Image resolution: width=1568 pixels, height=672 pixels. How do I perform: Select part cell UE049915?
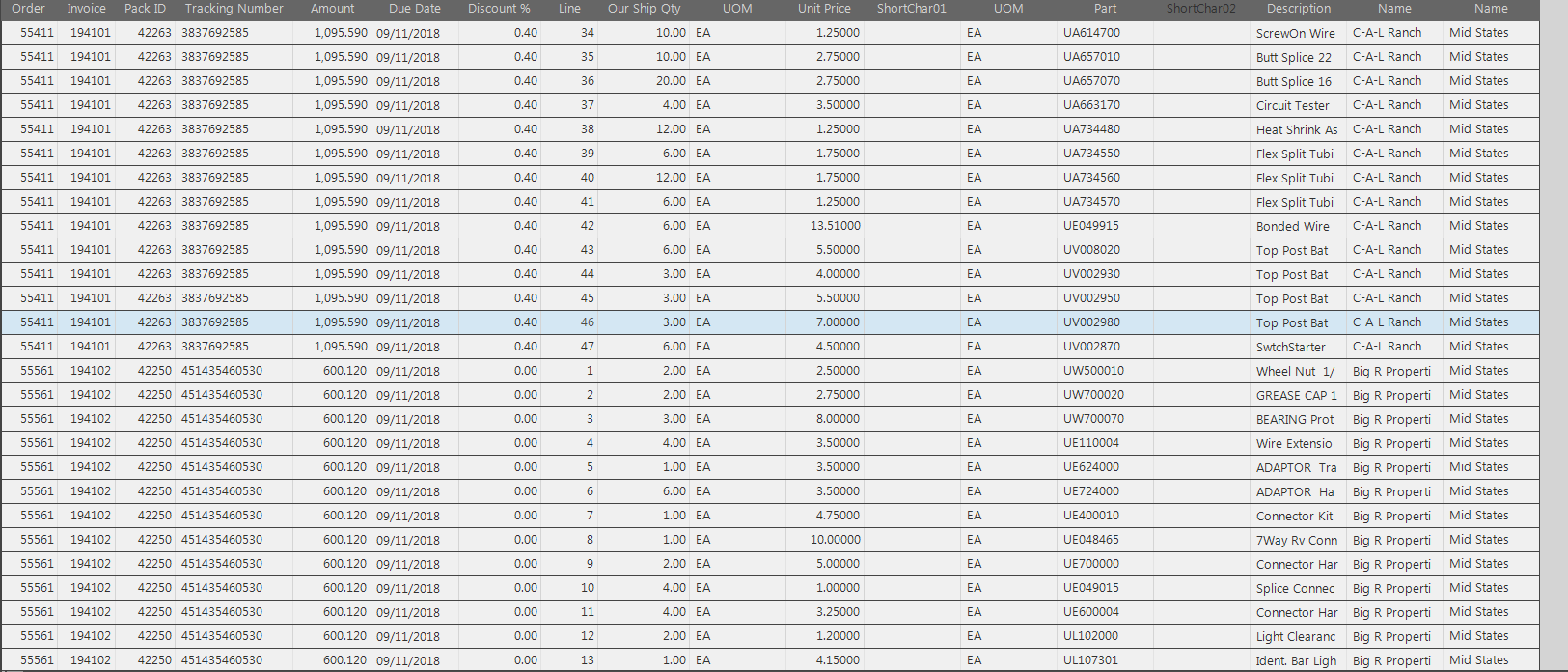[1091, 226]
